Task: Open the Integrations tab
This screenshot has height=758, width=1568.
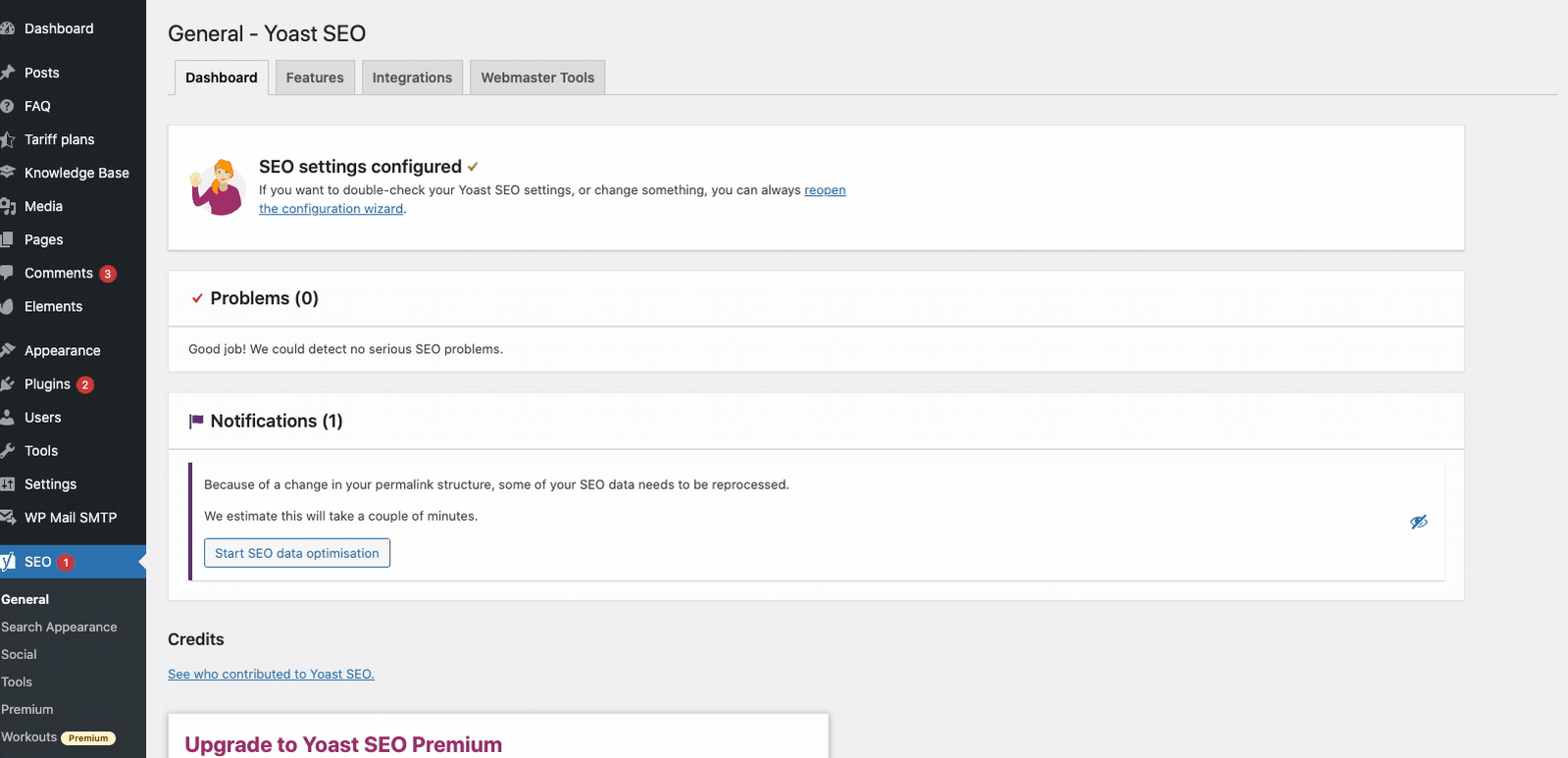Action: coord(412,77)
